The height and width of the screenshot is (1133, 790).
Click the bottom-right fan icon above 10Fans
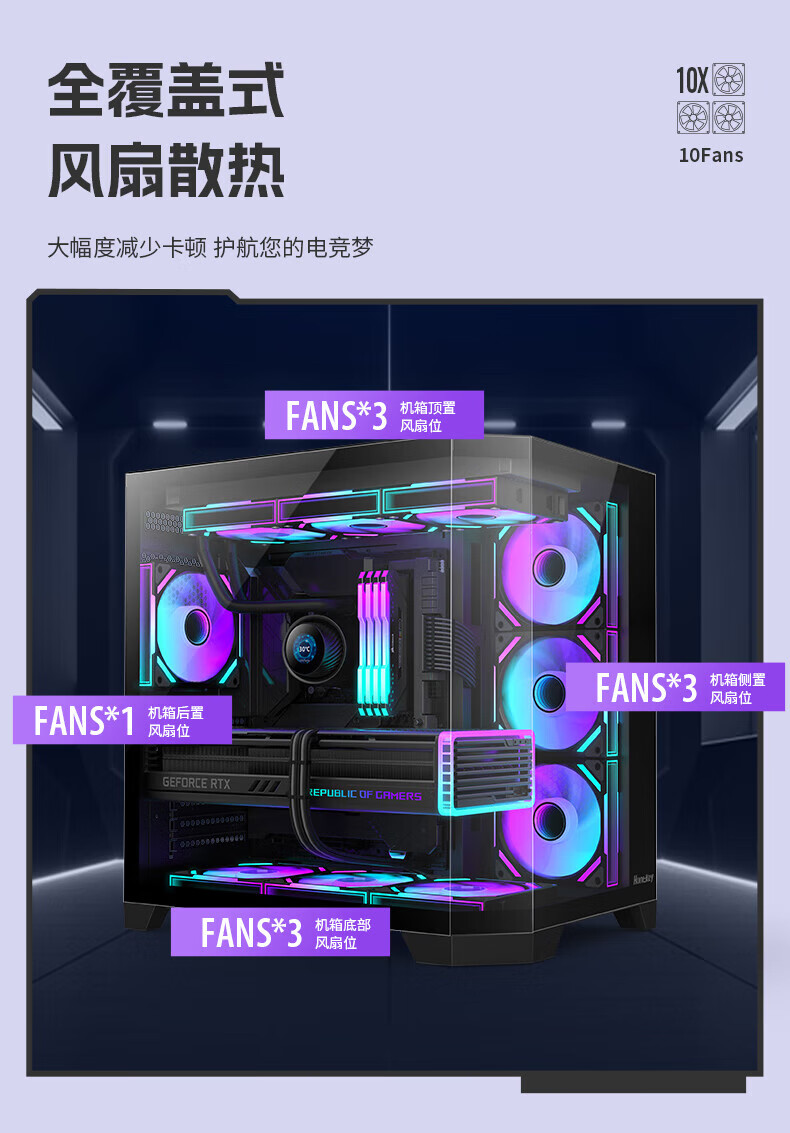[729, 117]
